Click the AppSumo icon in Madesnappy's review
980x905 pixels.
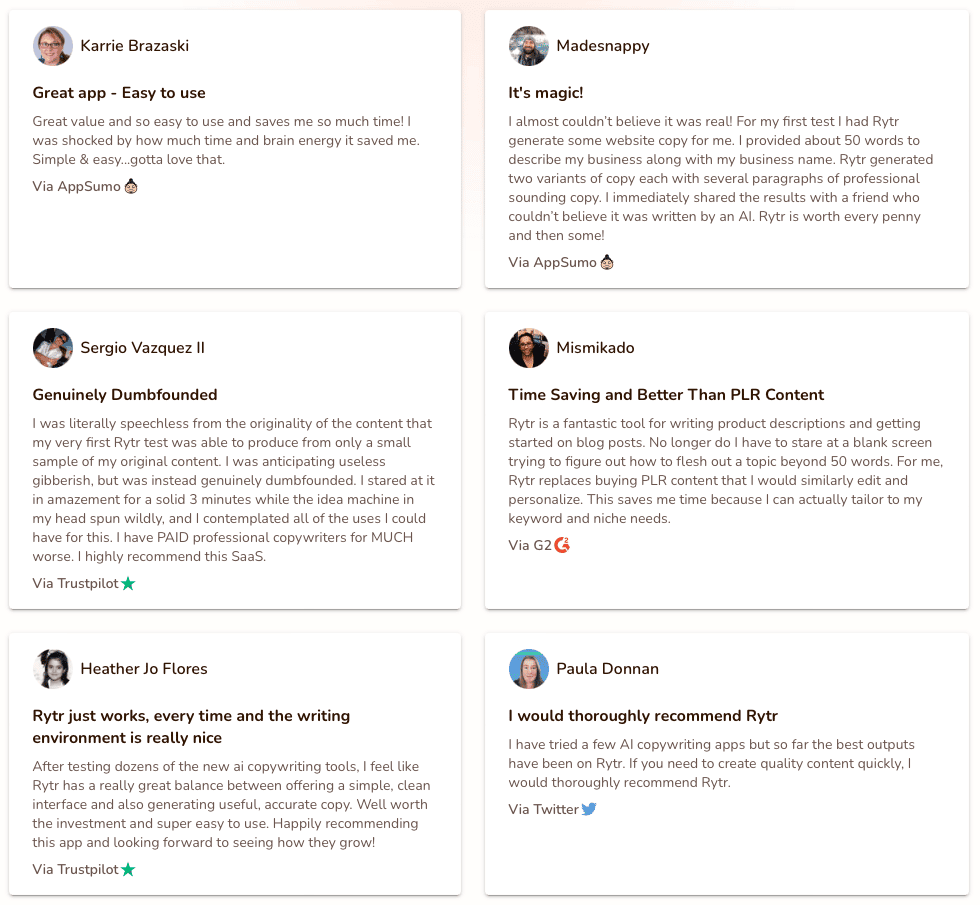pyautogui.click(x=607, y=262)
